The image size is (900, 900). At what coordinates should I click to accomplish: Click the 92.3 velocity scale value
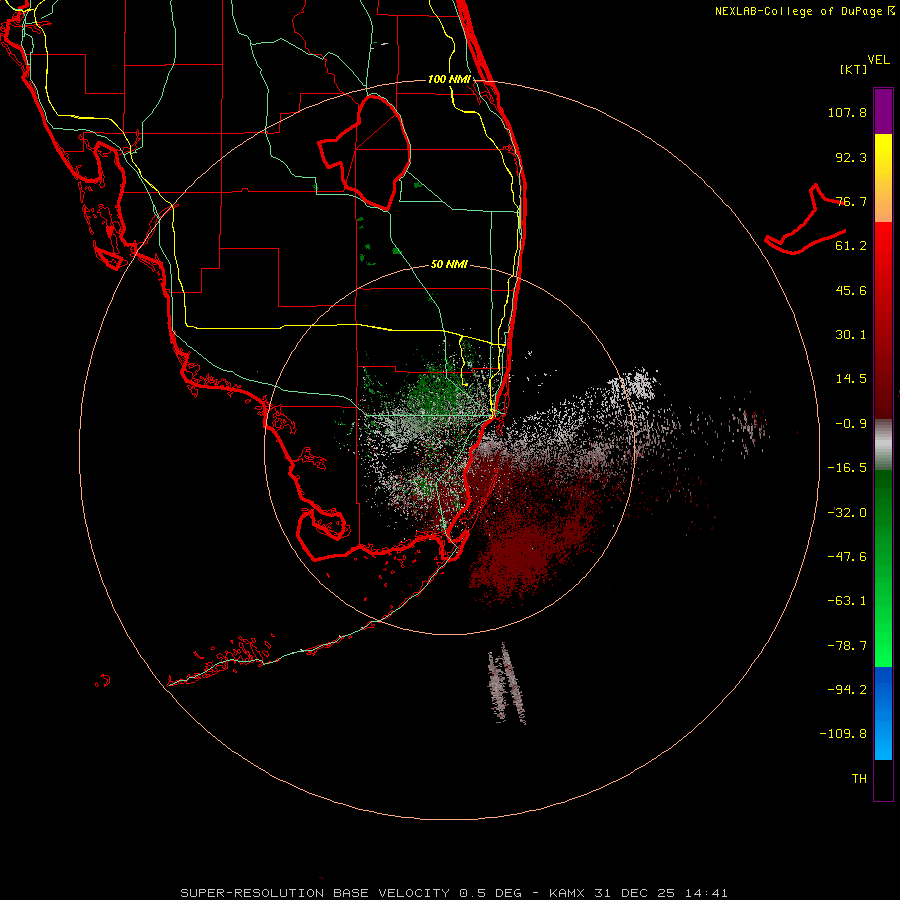(851, 157)
